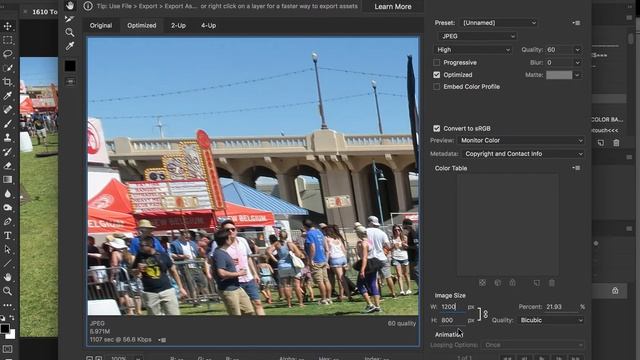Open the Blur value dropdown arrow
This screenshot has height=360, width=640.
[577, 62]
